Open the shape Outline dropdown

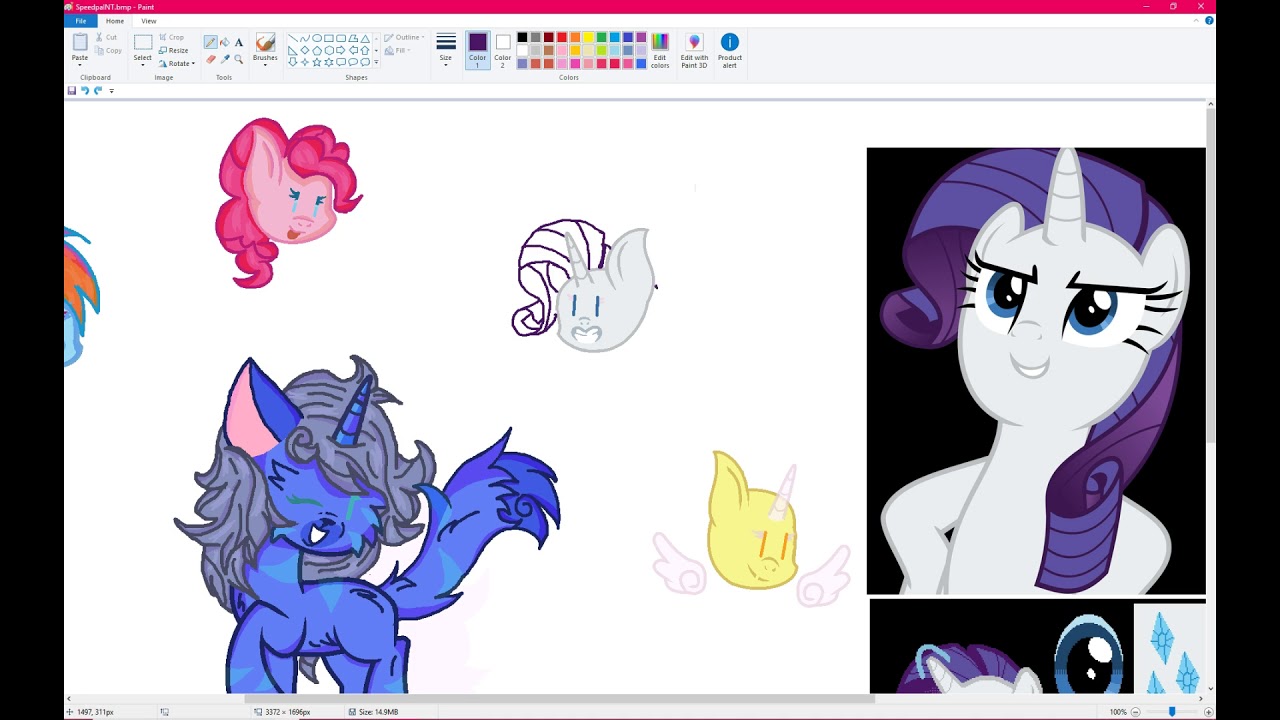tap(404, 37)
